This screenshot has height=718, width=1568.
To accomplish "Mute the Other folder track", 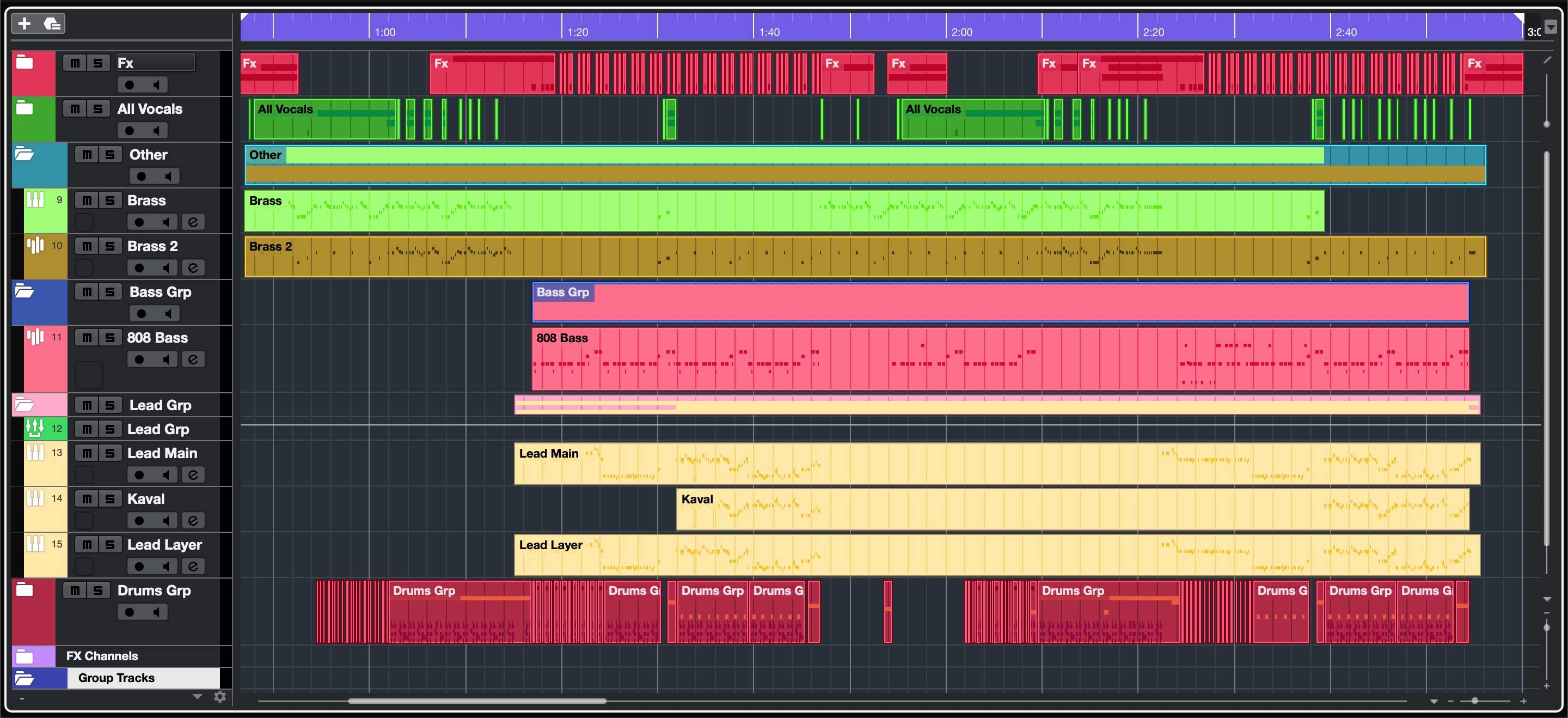I will (x=87, y=155).
